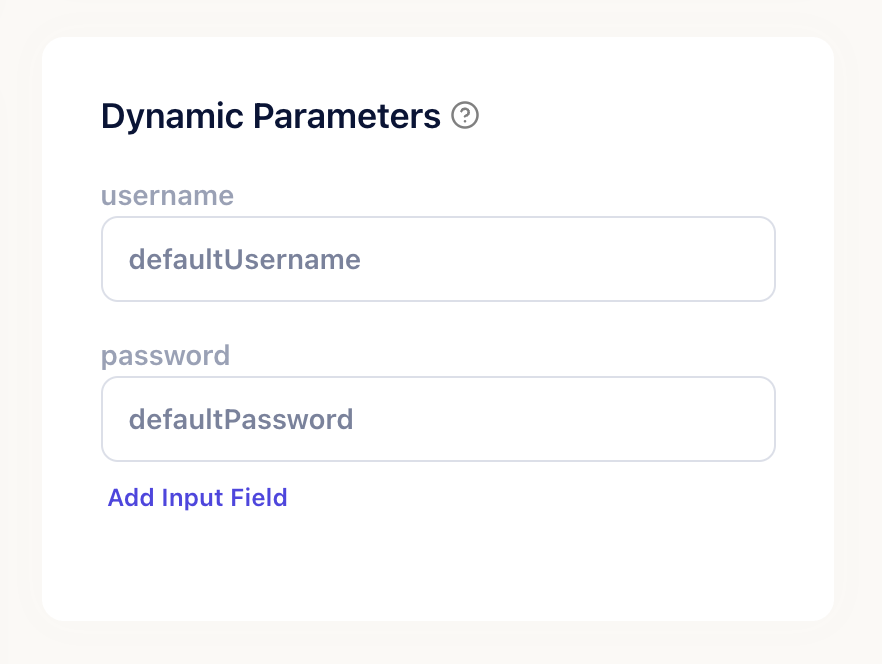Screen dimensions: 882x664
Task: Click the password field label
Action: [165, 356]
